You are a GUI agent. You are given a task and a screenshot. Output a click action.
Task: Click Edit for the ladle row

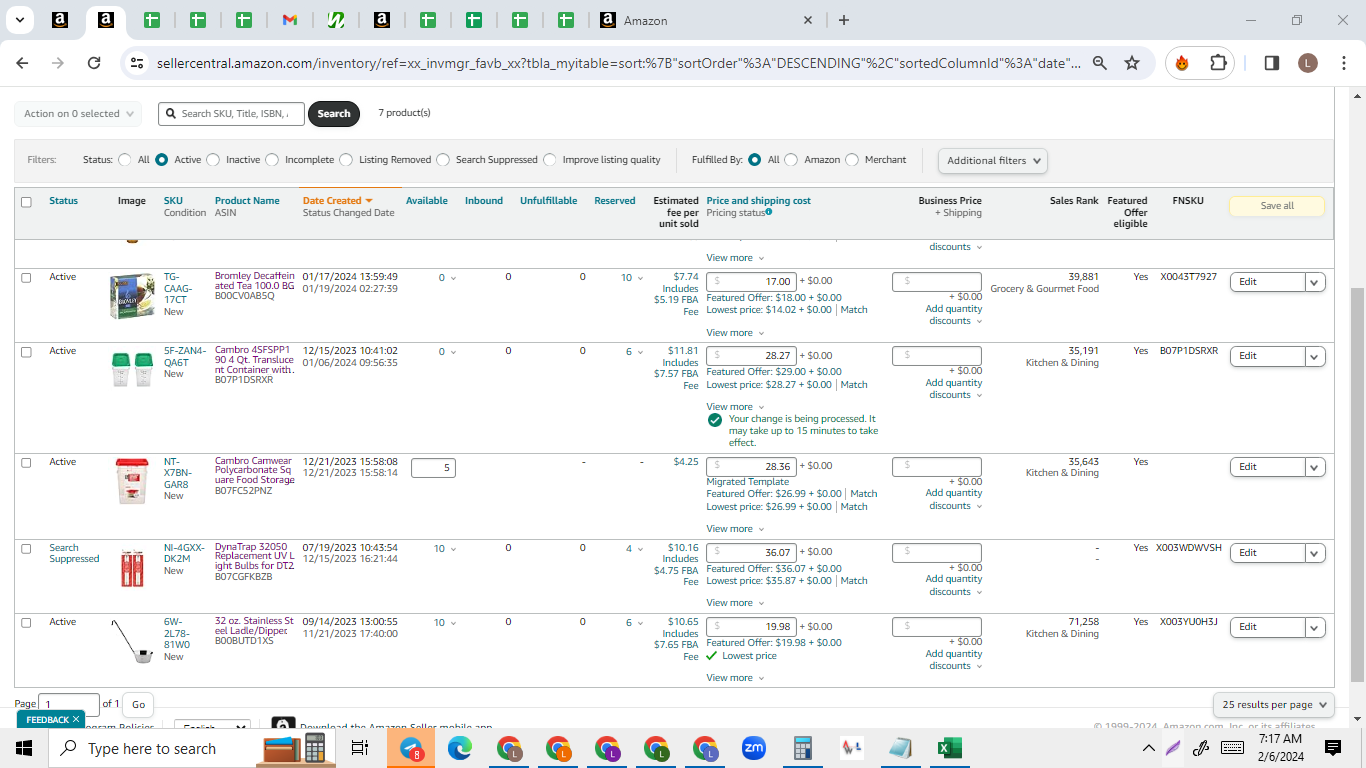click(x=1267, y=627)
